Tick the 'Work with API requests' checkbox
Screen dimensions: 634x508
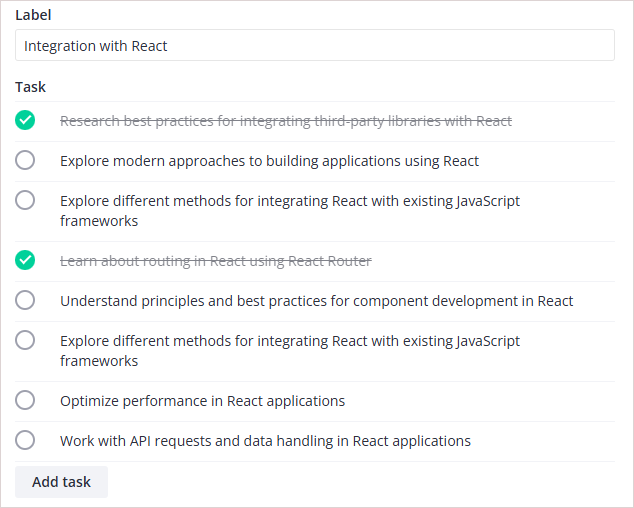point(25,440)
